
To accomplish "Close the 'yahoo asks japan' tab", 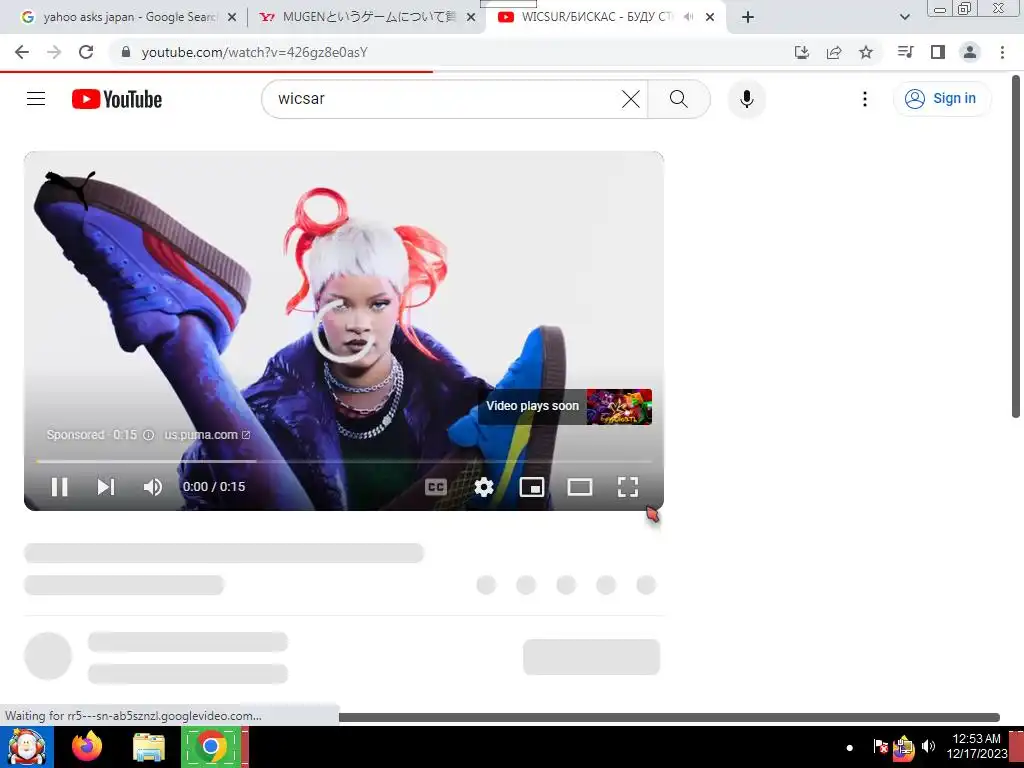I will point(232,18).
